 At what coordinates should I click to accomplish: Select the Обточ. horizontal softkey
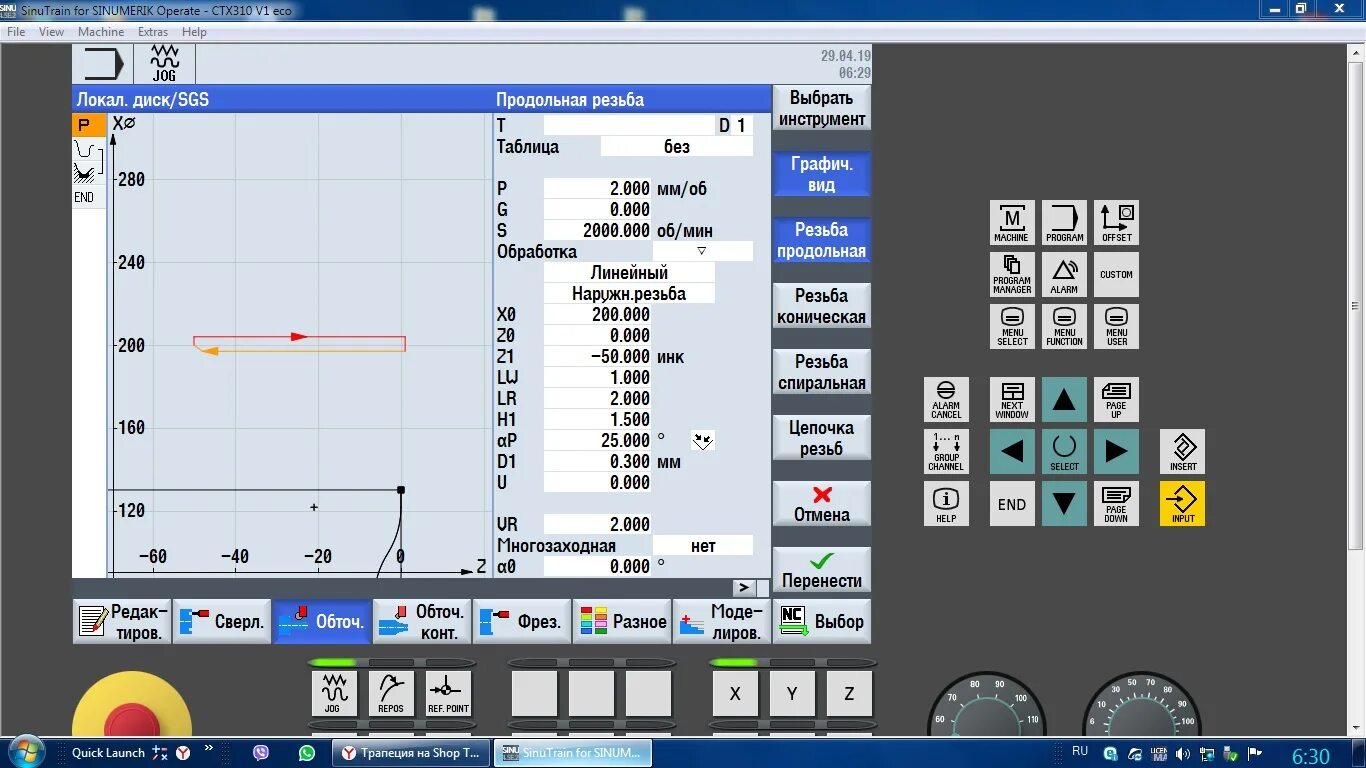click(321, 621)
